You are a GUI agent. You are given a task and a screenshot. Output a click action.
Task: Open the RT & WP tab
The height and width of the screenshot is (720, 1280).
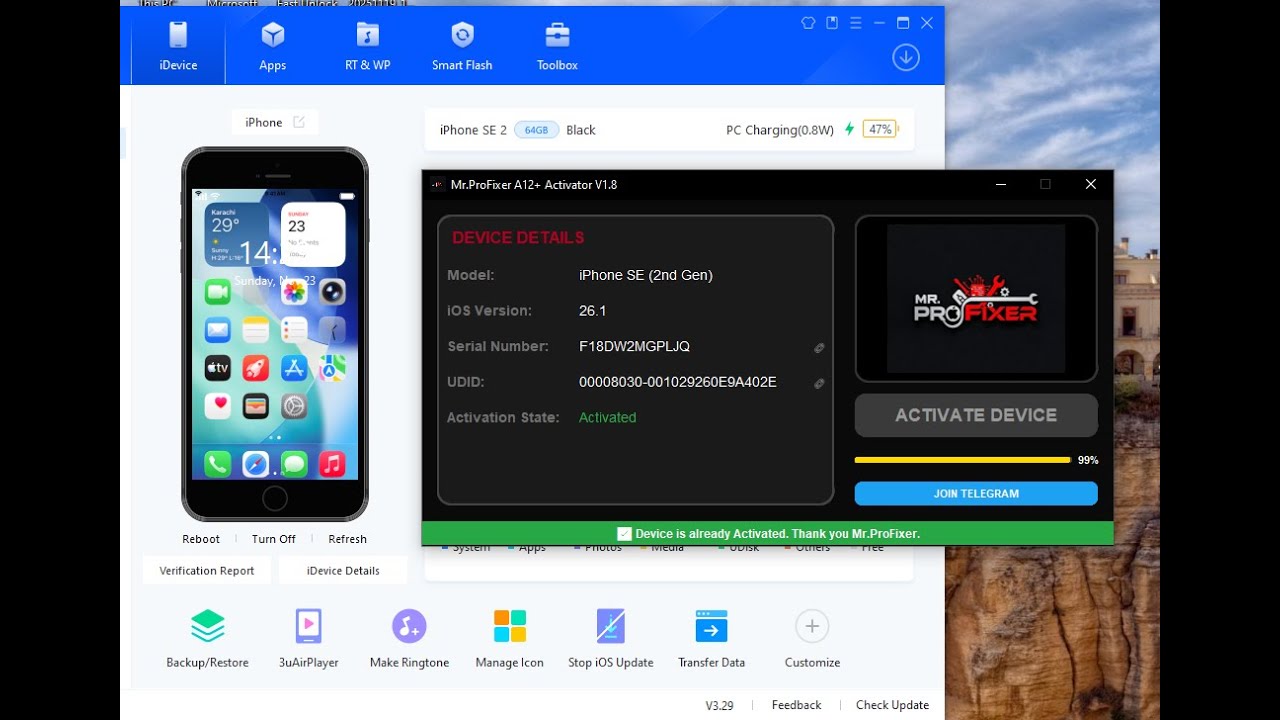[367, 47]
